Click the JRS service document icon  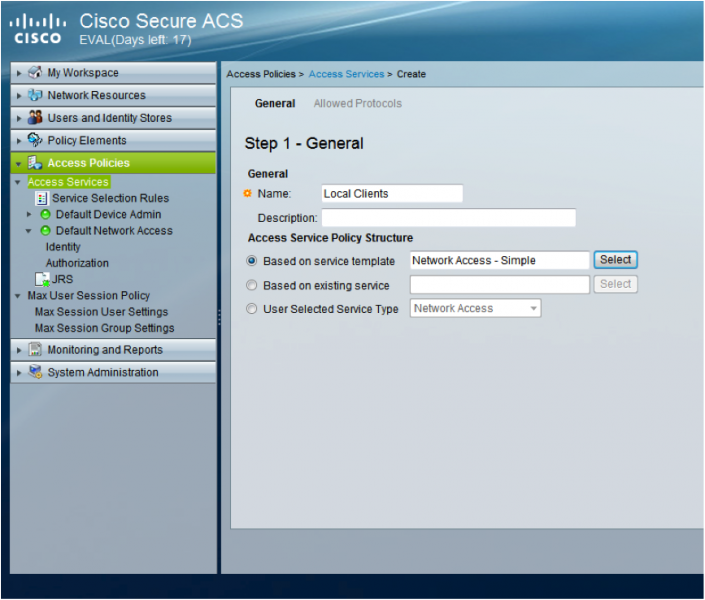tap(42, 279)
